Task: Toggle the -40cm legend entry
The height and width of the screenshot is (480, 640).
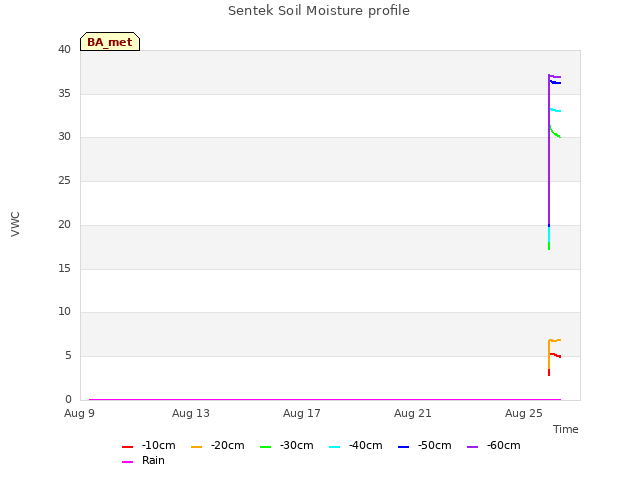Action: [356, 446]
